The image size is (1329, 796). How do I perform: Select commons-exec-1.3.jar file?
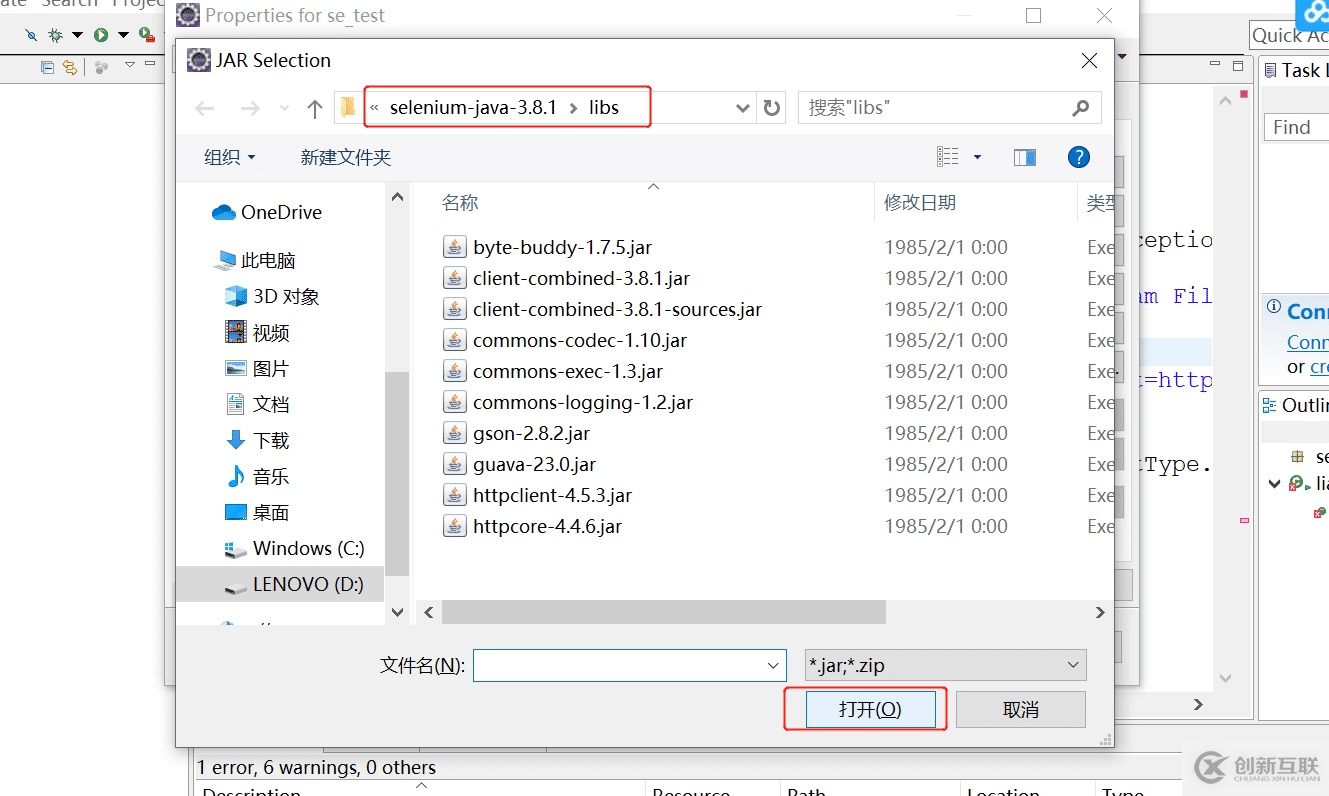(568, 371)
